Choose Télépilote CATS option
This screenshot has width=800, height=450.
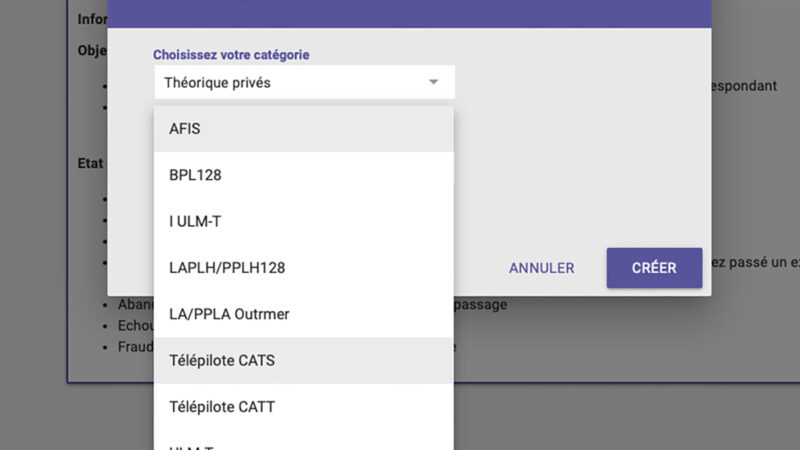pos(304,360)
